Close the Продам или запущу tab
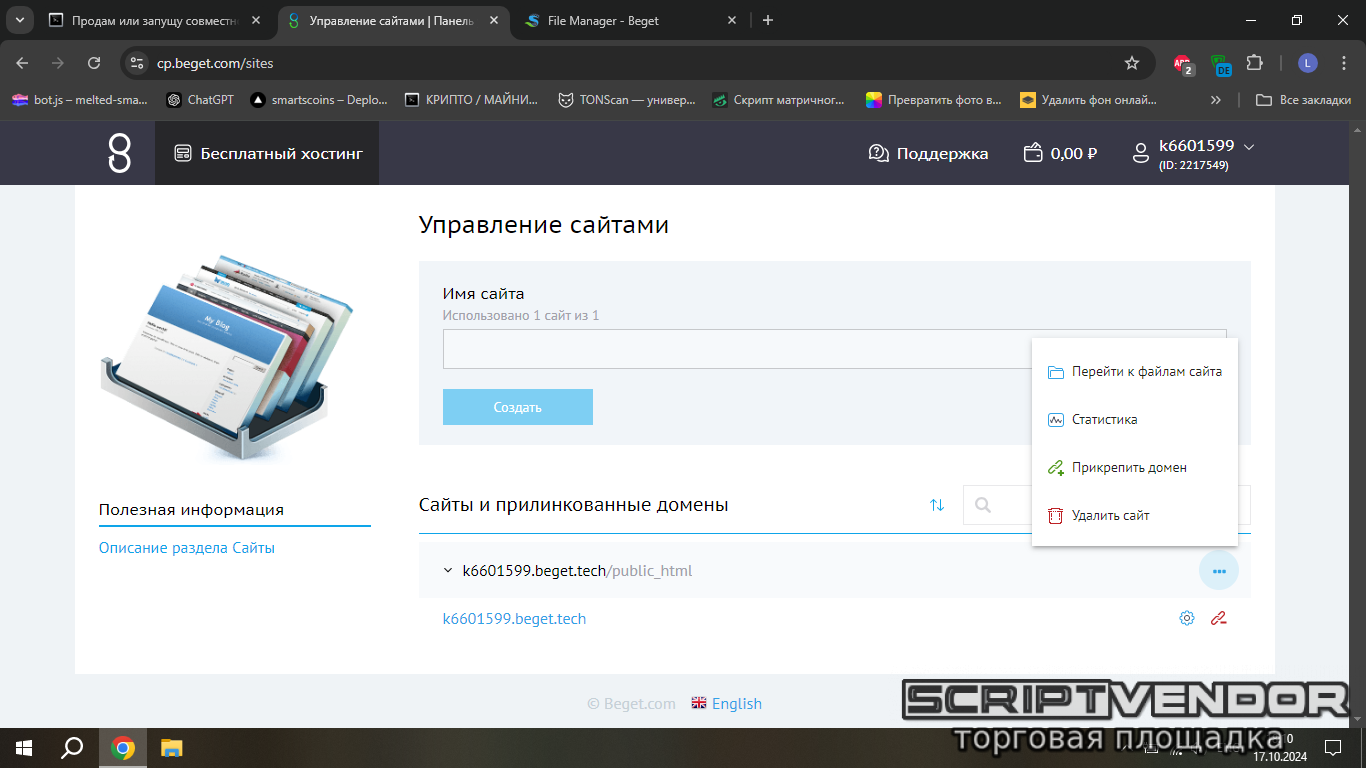 255,20
